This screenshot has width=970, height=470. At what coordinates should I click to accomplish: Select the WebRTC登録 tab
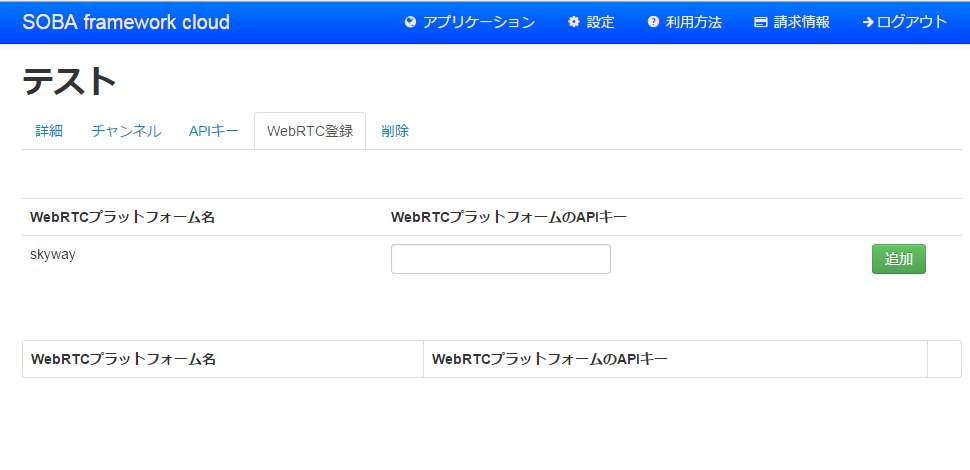(x=310, y=131)
